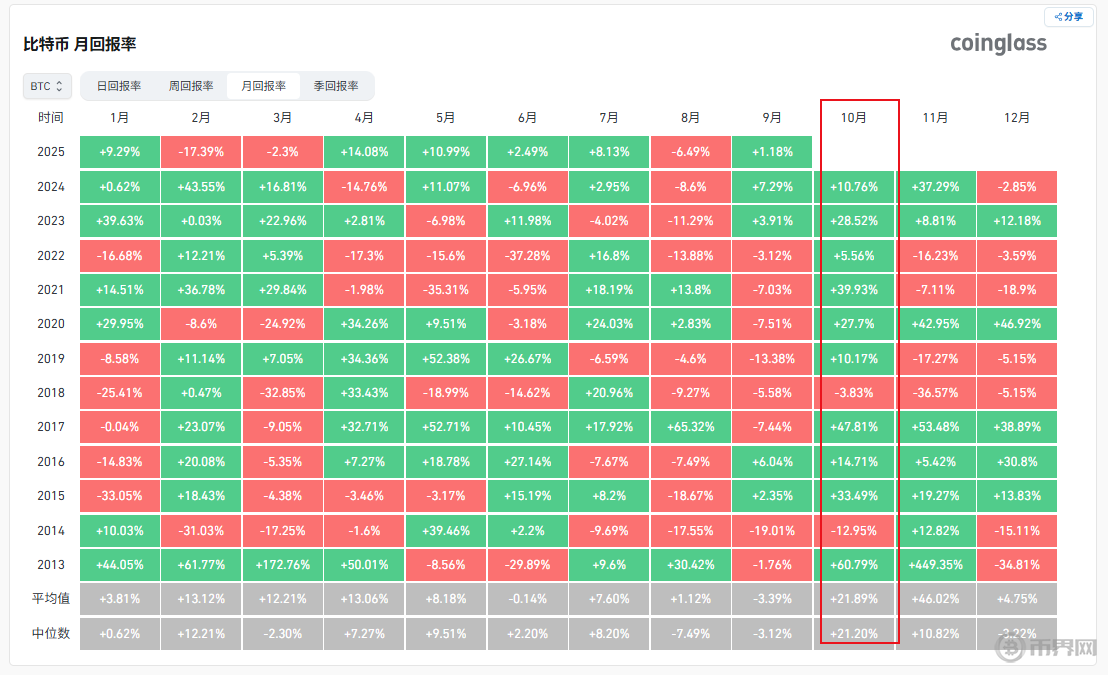Screen dimensions: 1108x675
Task: Click the +65.32% cell for August 2017
Action: tap(690, 427)
